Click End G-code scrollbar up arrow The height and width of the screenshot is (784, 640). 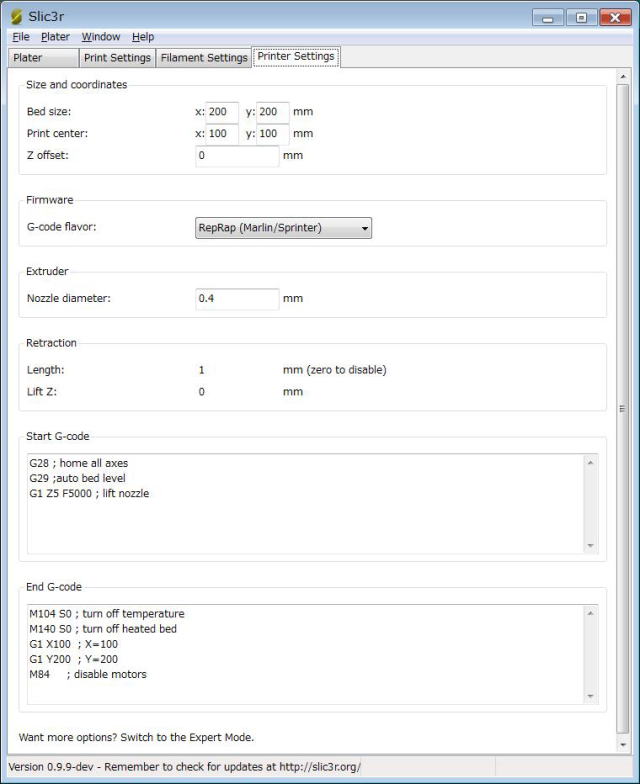pyautogui.click(x=590, y=613)
